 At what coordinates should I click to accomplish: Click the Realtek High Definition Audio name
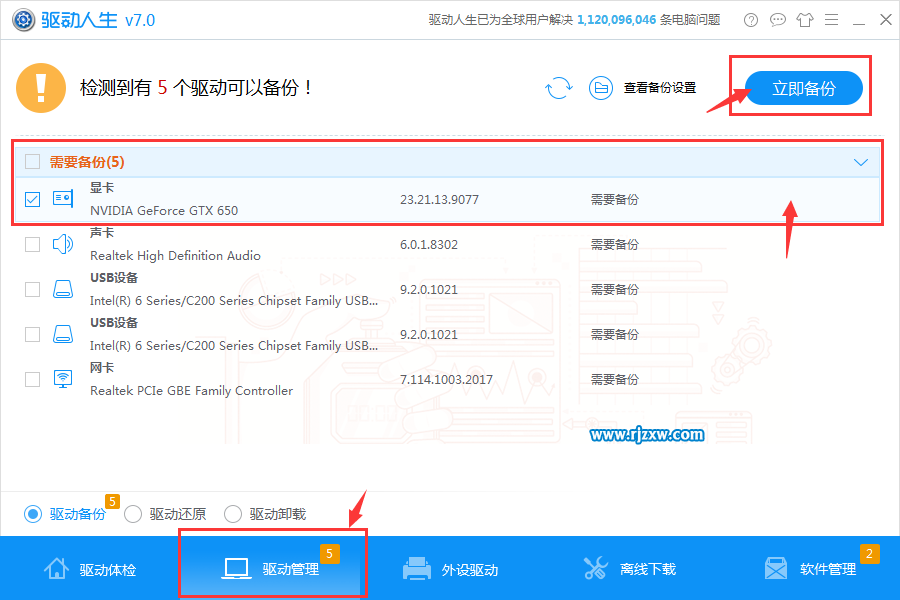[x=175, y=256]
